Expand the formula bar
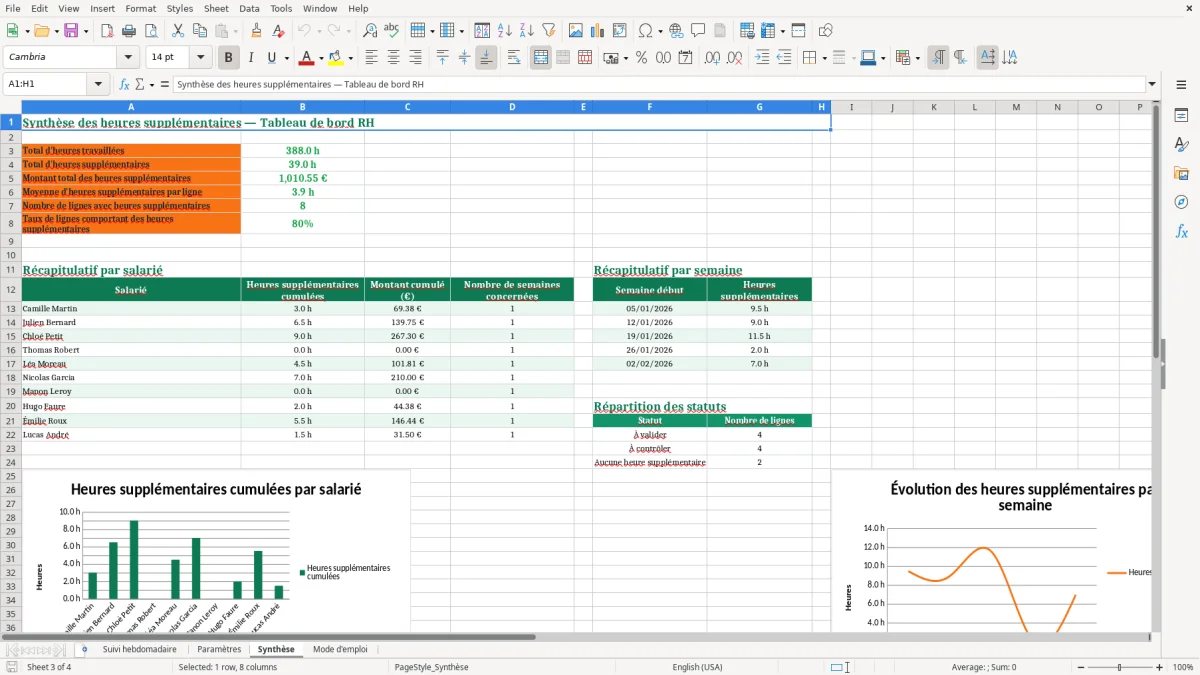The height and width of the screenshot is (675, 1200). pyautogui.click(x=1152, y=84)
